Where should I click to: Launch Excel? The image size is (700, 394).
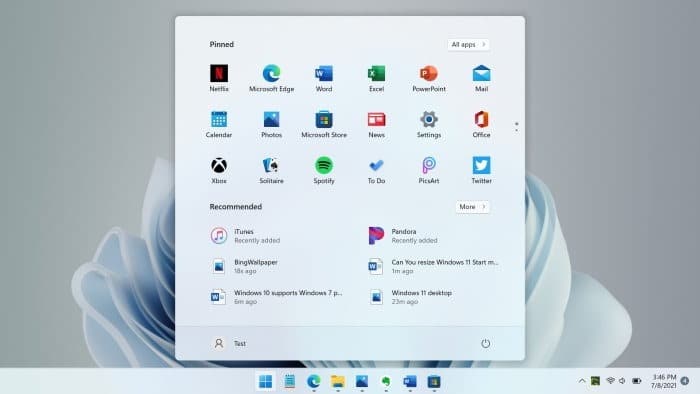tap(376, 78)
